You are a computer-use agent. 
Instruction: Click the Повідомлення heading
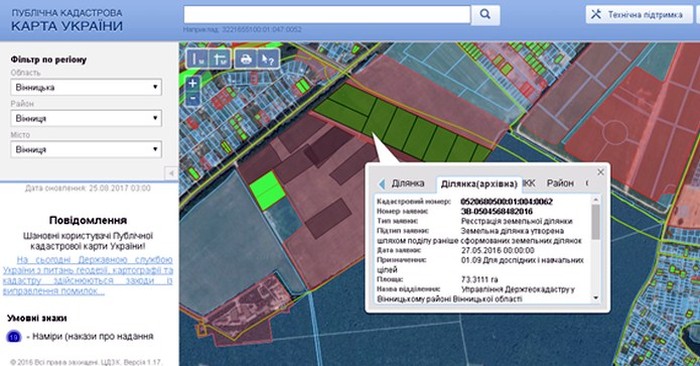click(88, 220)
